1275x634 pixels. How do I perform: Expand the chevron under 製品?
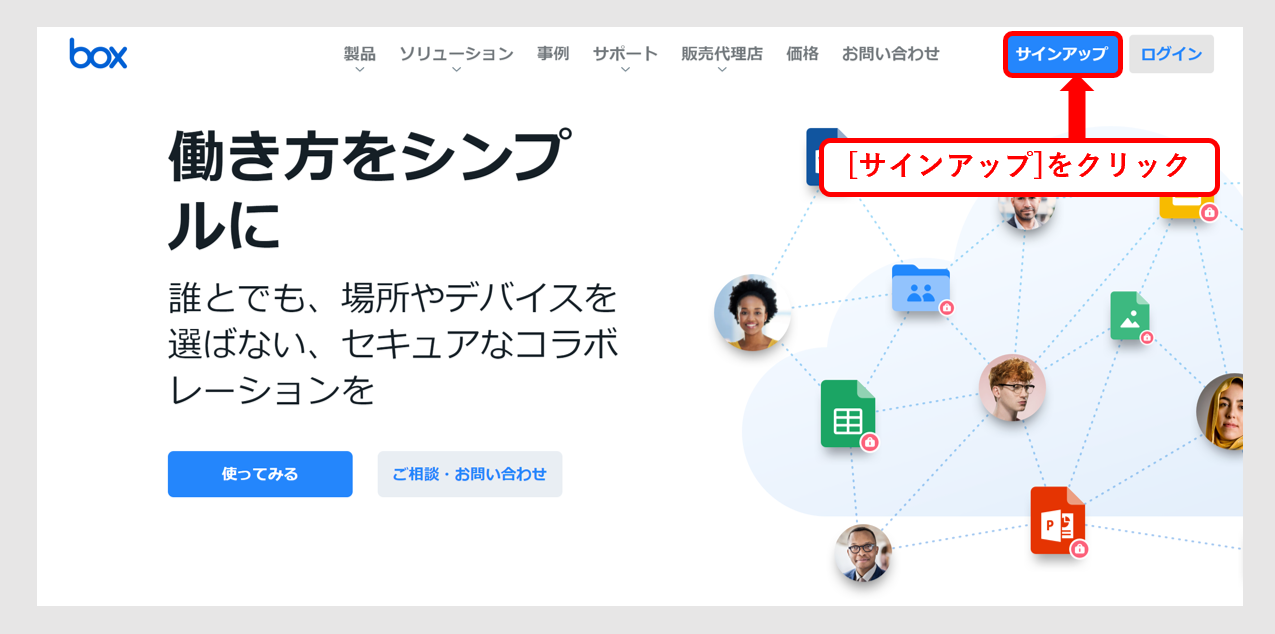coord(359,70)
